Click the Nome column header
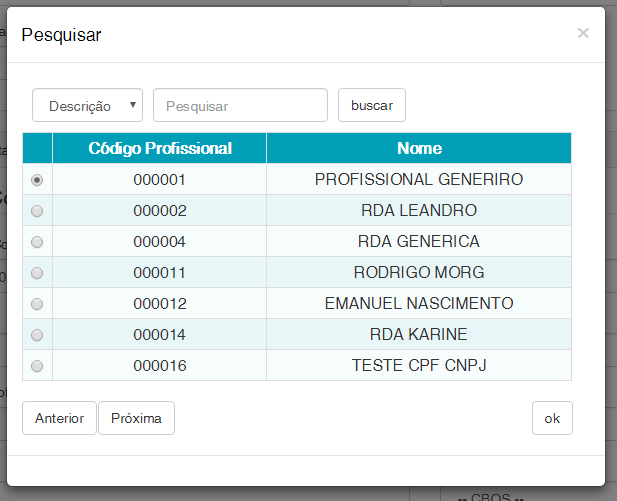Screen dimensions: 617x501 [419, 148]
